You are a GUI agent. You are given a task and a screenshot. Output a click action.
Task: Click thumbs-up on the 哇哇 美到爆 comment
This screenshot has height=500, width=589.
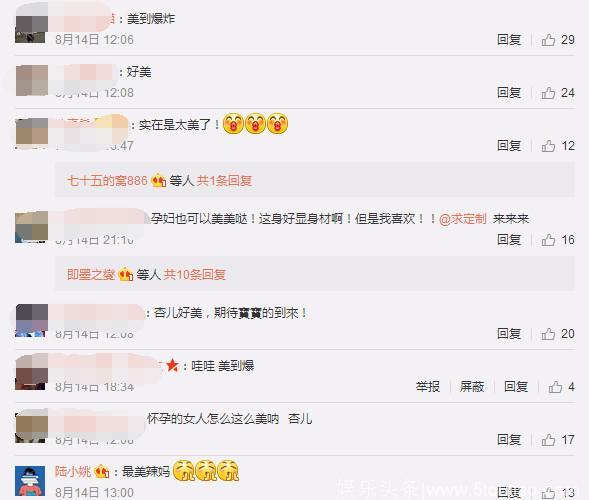tap(555, 387)
